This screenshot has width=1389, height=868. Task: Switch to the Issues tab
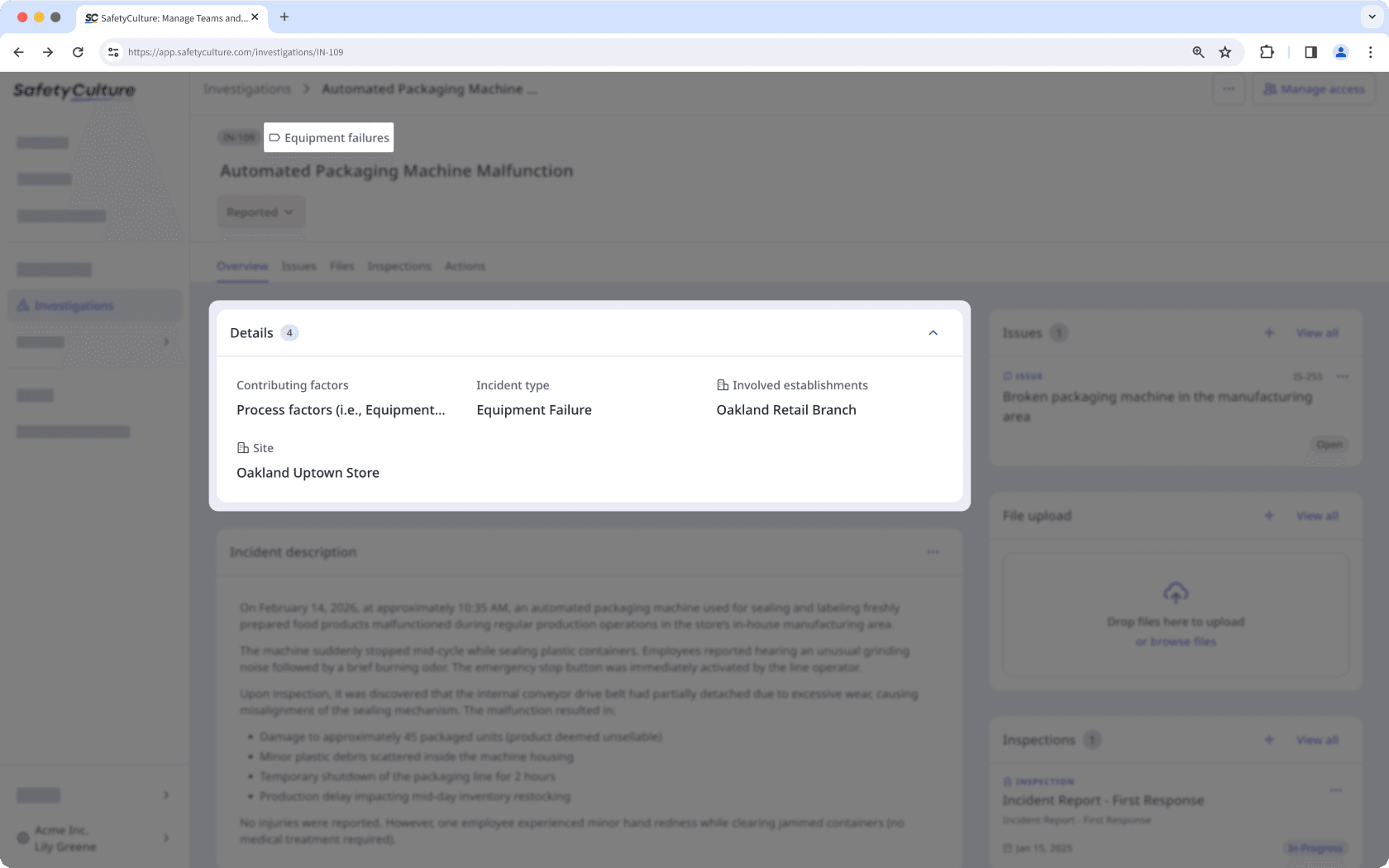point(298,266)
